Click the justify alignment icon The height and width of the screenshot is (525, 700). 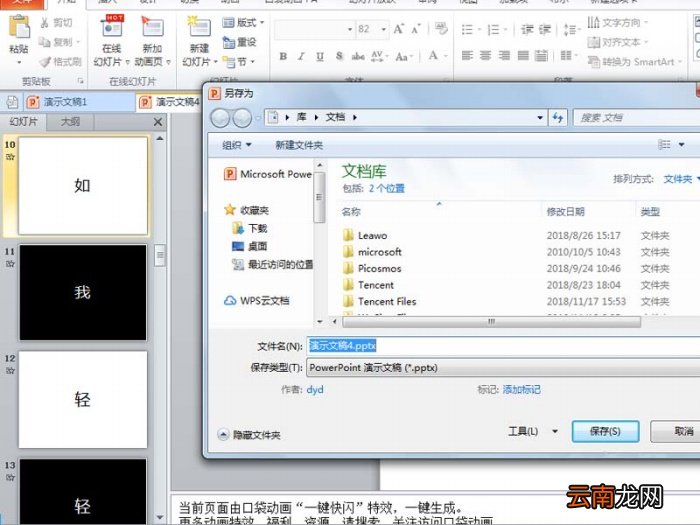(523, 56)
